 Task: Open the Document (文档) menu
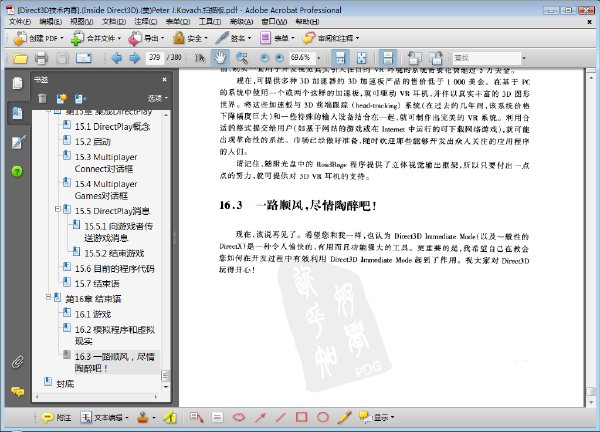(x=114, y=22)
